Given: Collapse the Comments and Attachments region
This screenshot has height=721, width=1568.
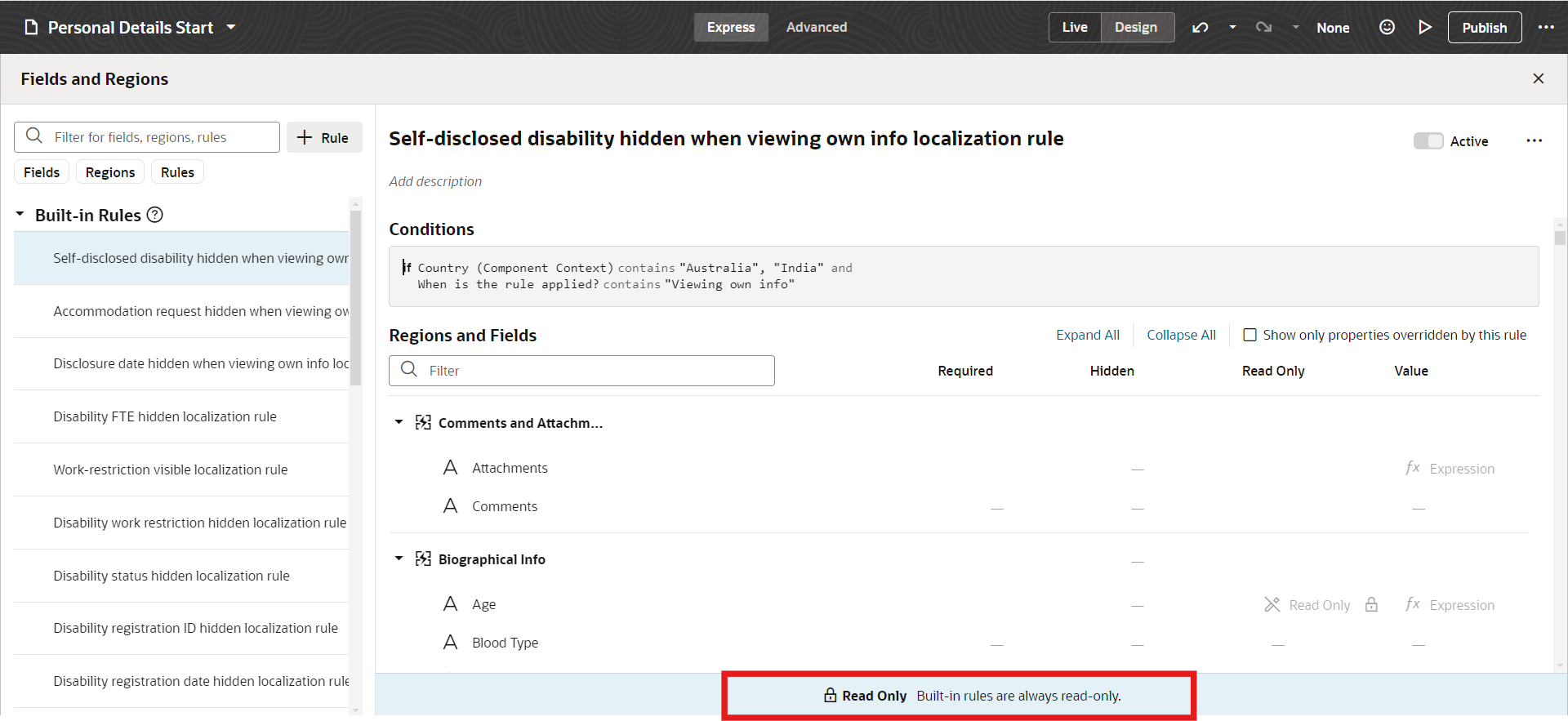Looking at the screenshot, I should [x=399, y=422].
